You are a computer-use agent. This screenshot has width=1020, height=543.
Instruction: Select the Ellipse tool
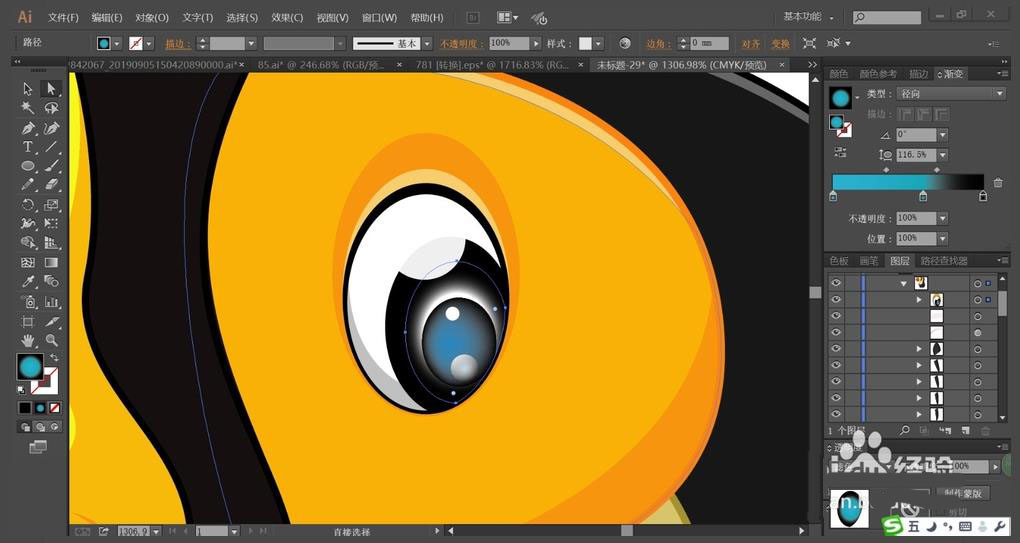click(x=28, y=166)
